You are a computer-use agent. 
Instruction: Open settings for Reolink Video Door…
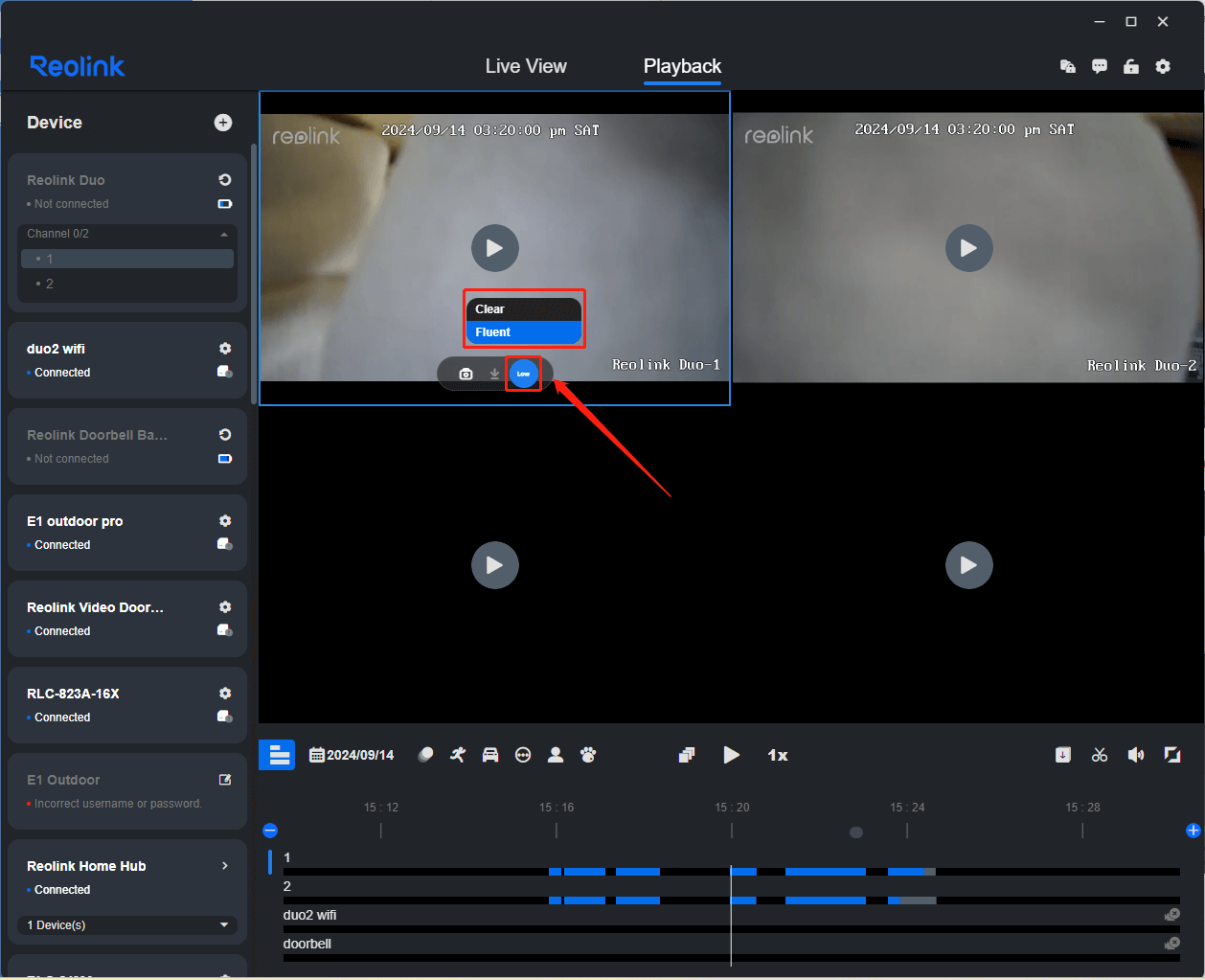tap(225, 606)
